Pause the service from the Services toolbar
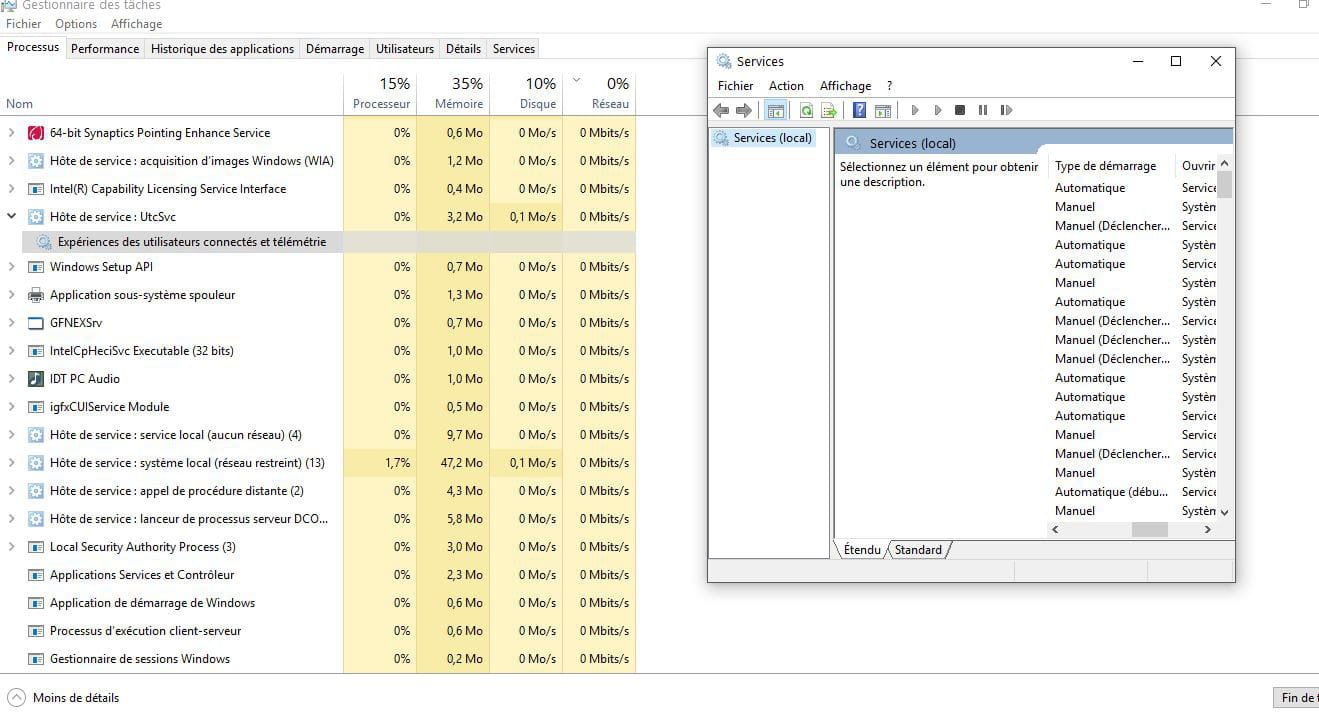Image resolution: width=1319 pixels, height=713 pixels. click(x=983, y=110)
